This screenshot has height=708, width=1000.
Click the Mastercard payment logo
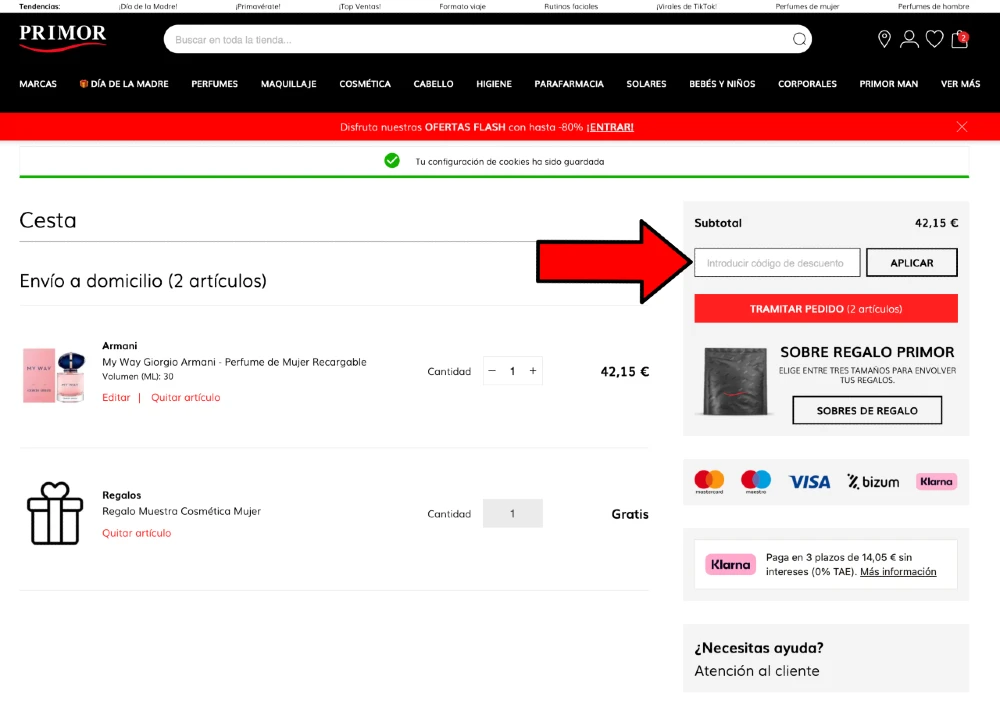(709, 482)
